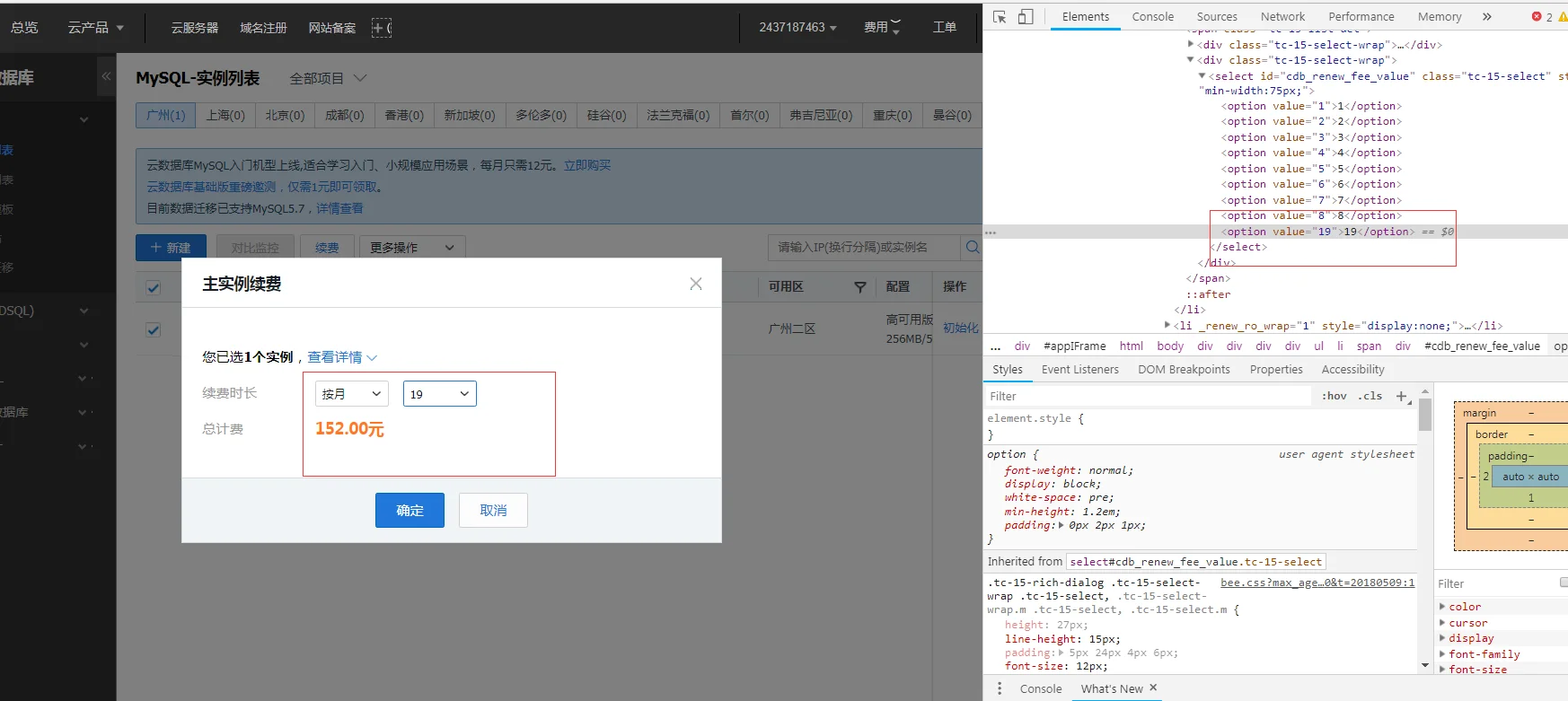Screen dimensions: 1568x701
Task: Open the 工单 top navigation item
Action: (x=944, y=28)
